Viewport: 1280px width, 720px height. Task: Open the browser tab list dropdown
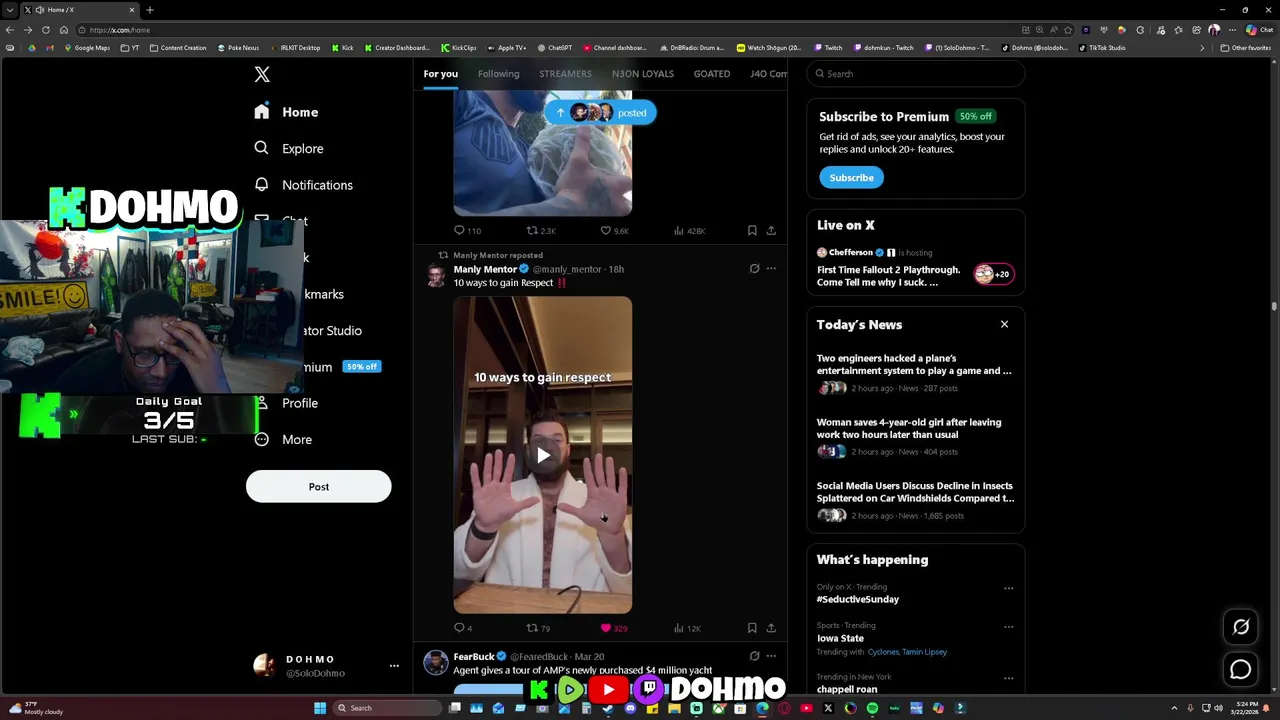[x=9, y=10]
